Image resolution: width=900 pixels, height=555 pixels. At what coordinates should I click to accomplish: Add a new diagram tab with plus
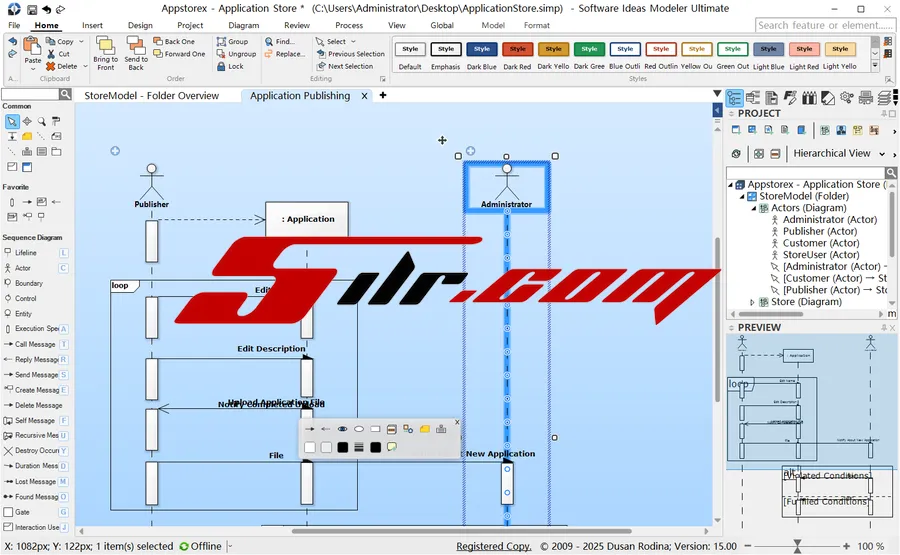383,95
